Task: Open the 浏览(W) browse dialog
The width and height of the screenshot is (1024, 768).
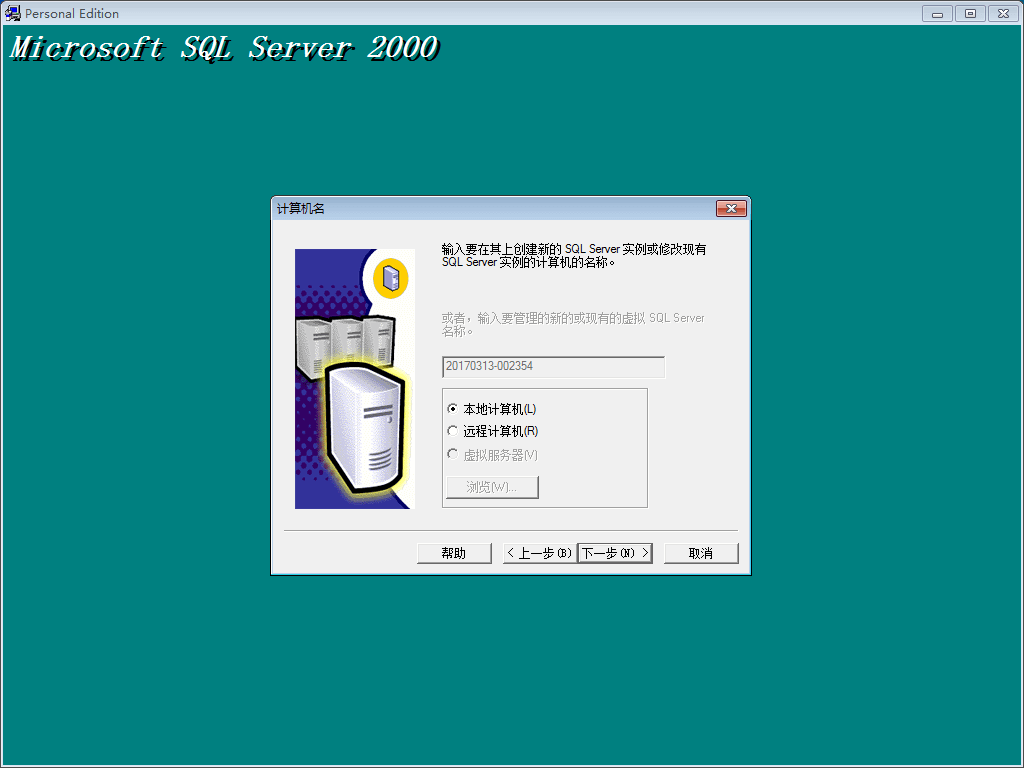Action: click(x=491, y=487)
